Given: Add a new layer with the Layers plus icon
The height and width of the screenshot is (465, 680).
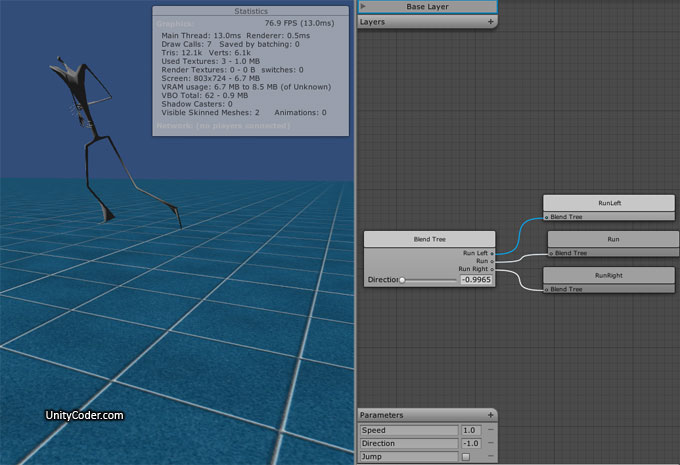Looking at the screenshot, I should [490, 22].
